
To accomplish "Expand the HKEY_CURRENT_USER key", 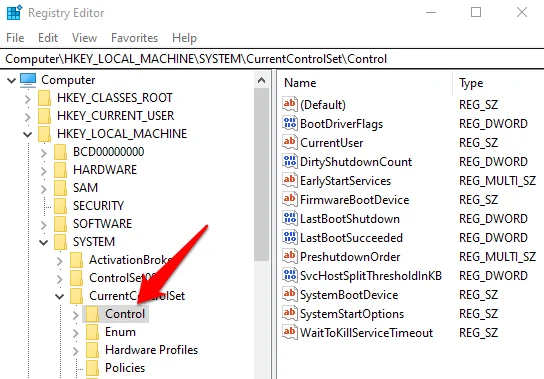I will pos(28,117).
